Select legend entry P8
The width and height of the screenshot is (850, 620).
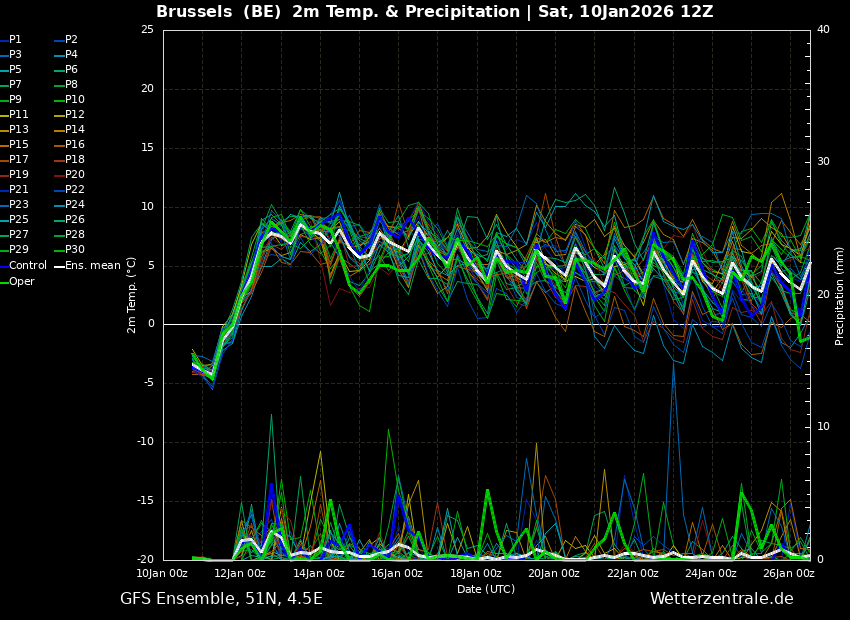[72, 85]
